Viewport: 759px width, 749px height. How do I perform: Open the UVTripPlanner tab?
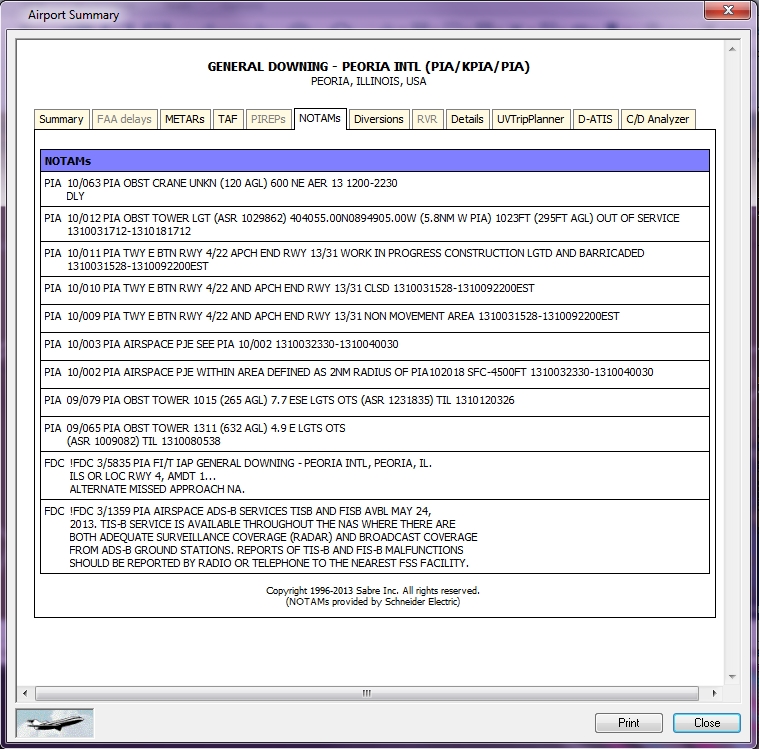(531, 119)
